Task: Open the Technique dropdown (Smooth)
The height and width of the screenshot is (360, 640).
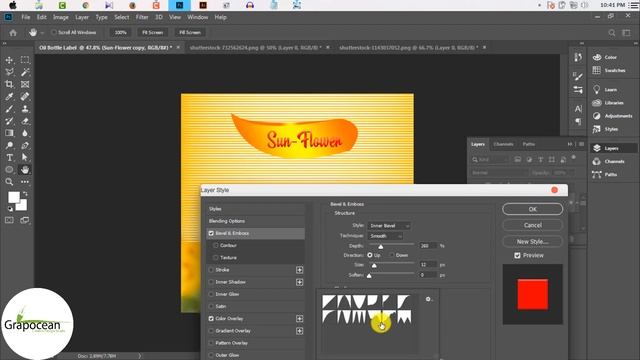Action: click(x=385, y=236)
